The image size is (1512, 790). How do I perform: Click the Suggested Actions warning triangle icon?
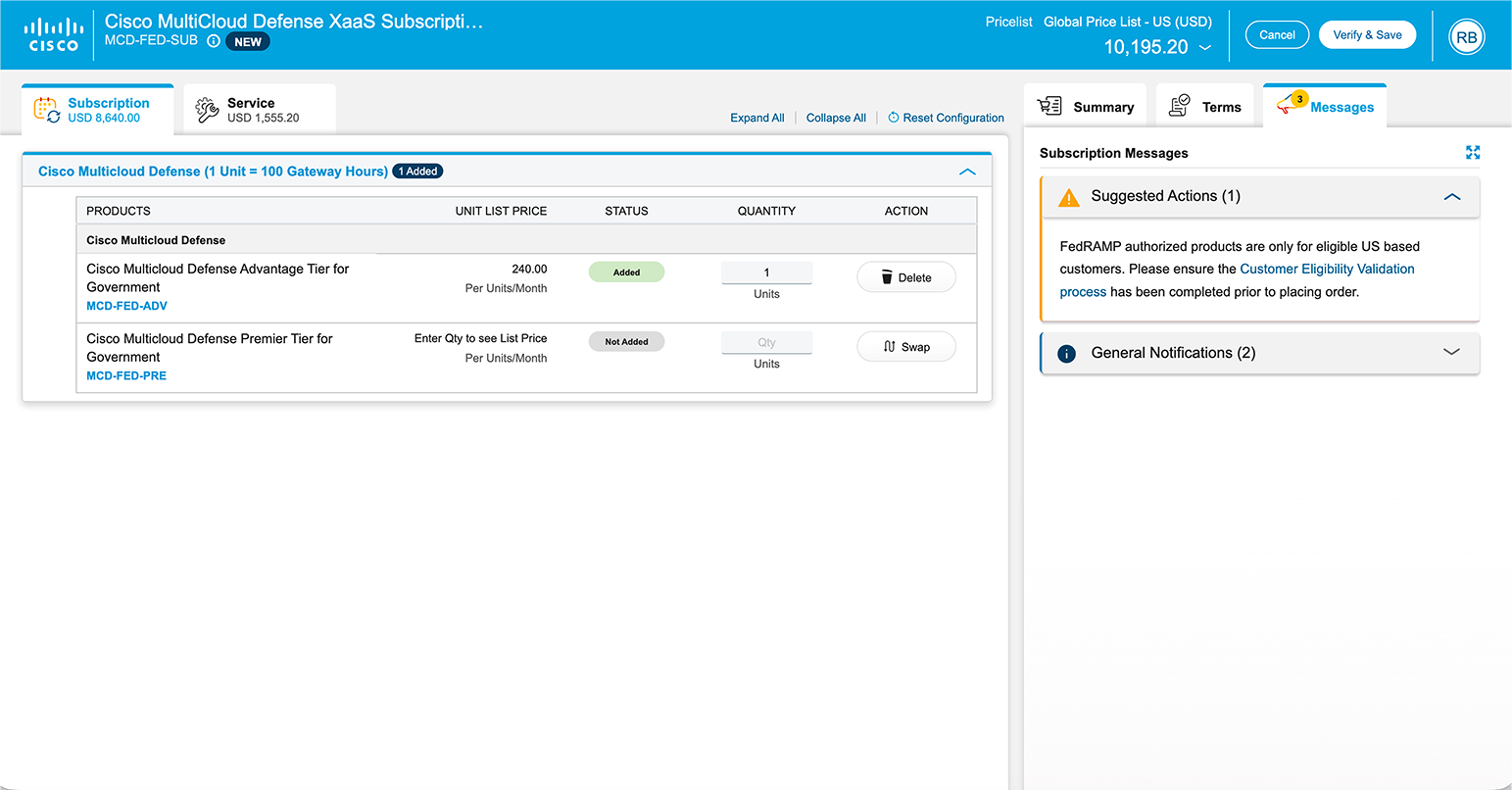1068,197
